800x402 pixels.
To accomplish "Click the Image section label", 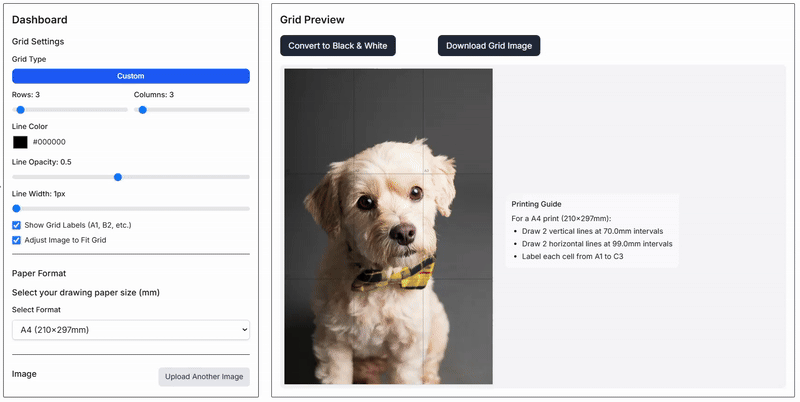I will tap(26, 373).
